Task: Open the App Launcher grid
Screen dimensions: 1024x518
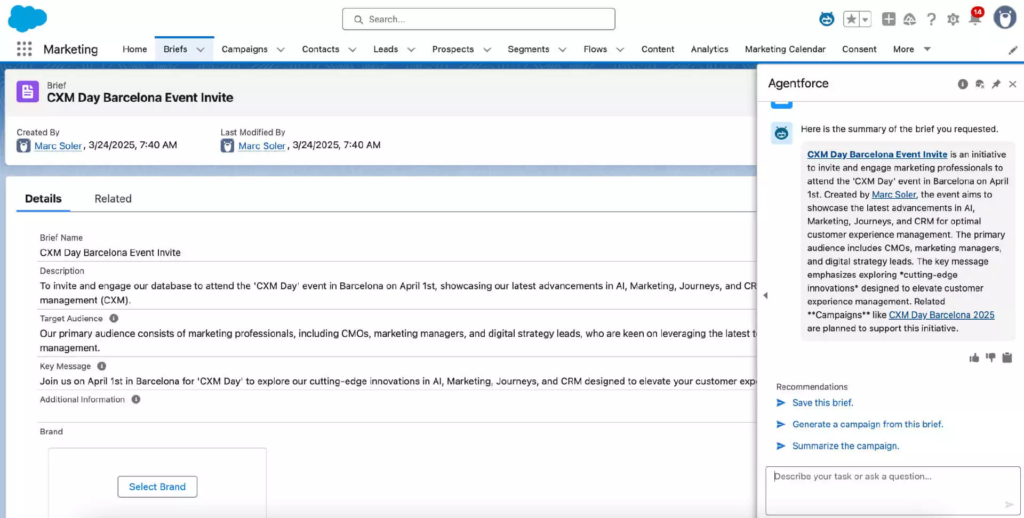Action: (x=24, y=49)
